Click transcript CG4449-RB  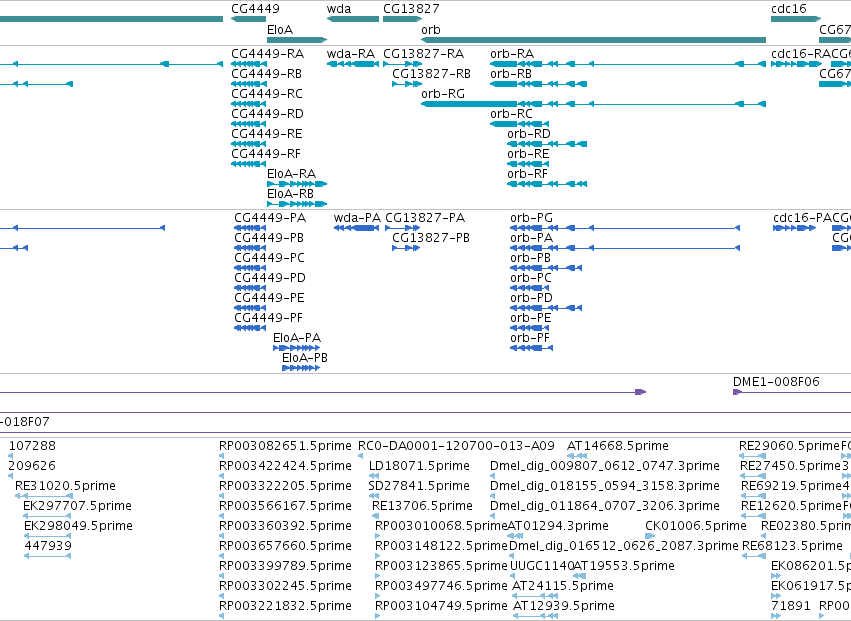click(249, 84)
